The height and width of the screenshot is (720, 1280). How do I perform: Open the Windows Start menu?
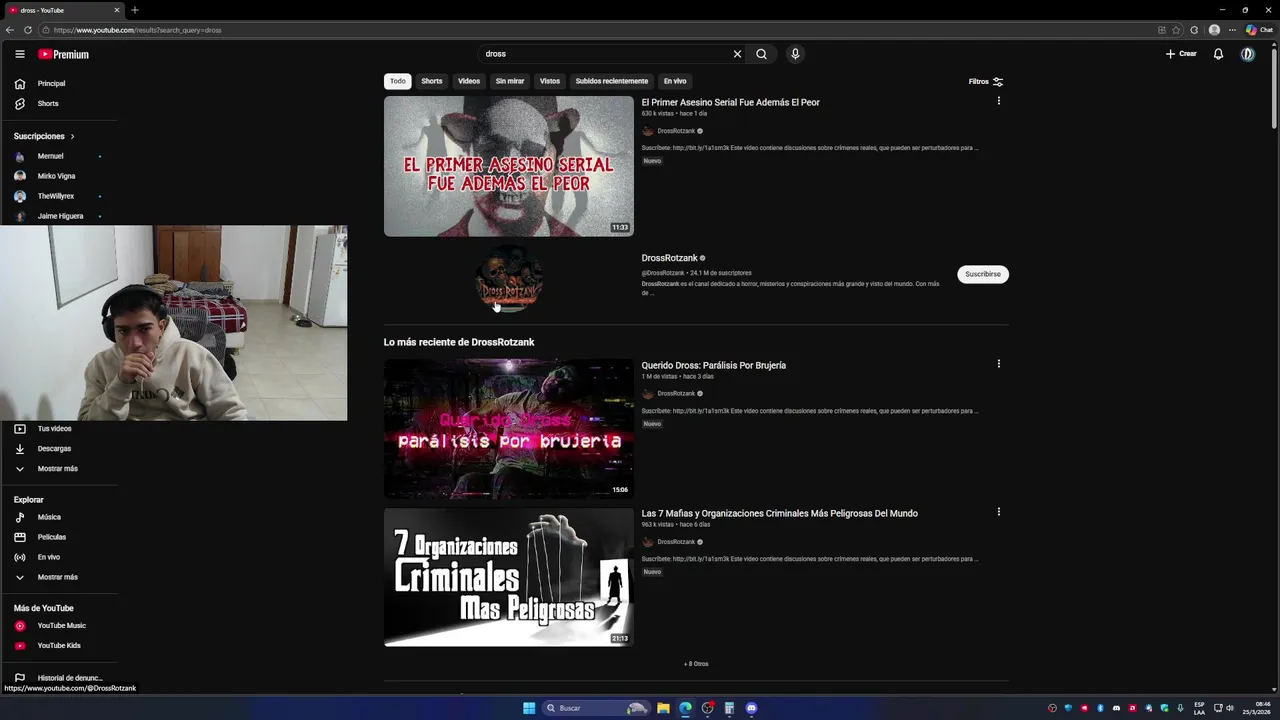pyautogui.click(x=529, y=708)
